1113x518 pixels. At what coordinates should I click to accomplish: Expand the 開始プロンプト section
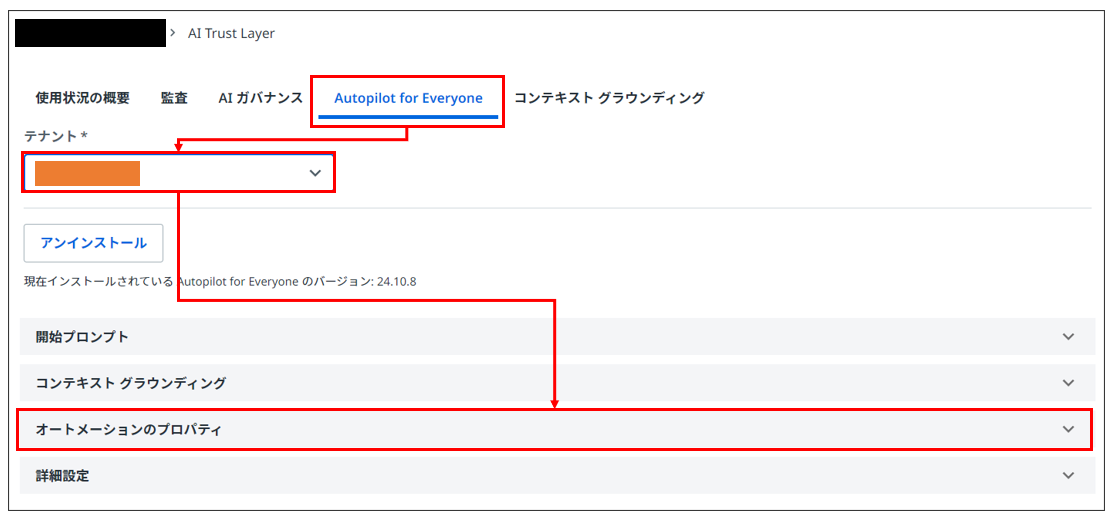tap(557, 336)
